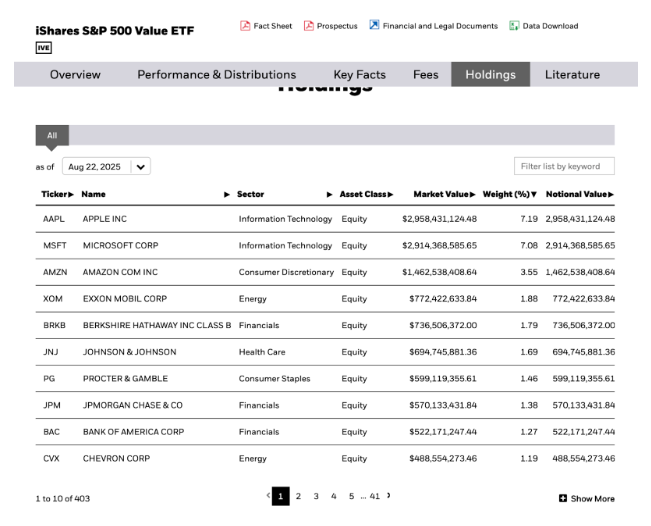
Task: Sort by Weight (%) column header
Action: click(510, 194)
